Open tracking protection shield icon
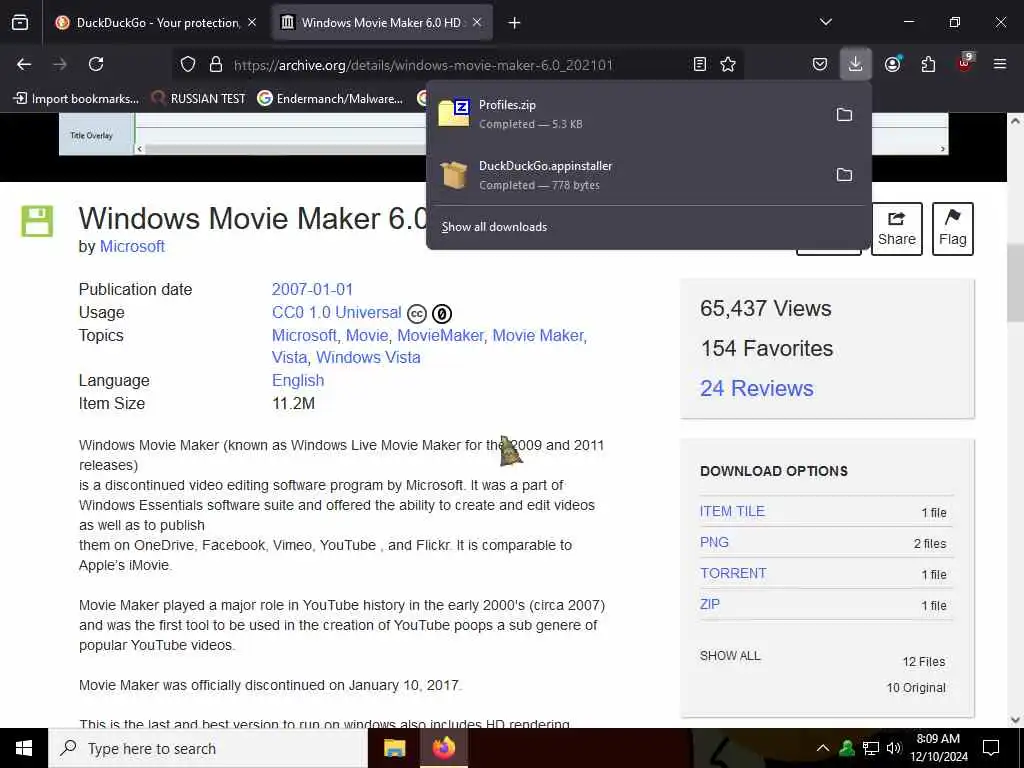Screen dimensions: 1024x768 click(x=188, y=64)
